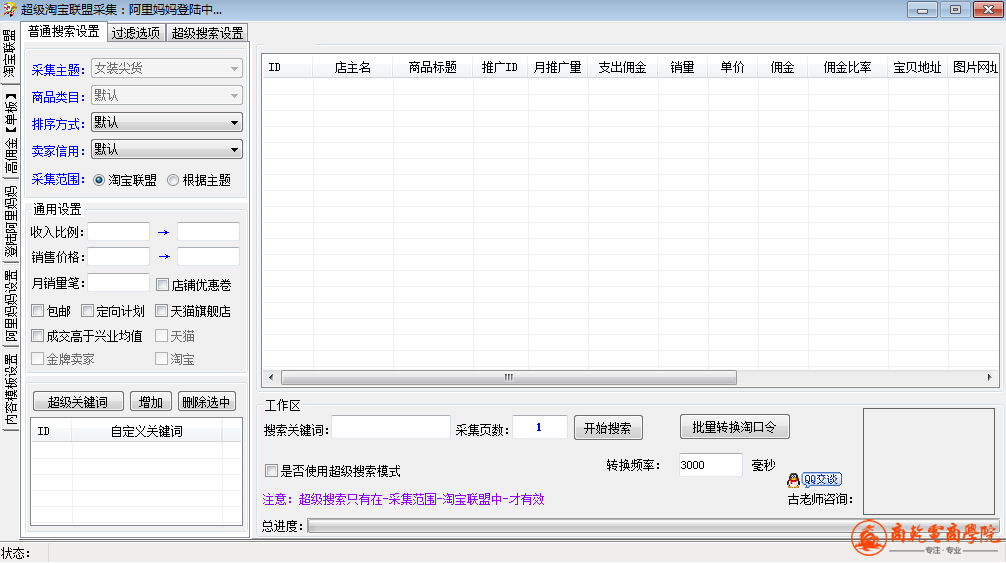The image size is (1006, 563).
Task: Click 店主名 column header
Action: 353,67
